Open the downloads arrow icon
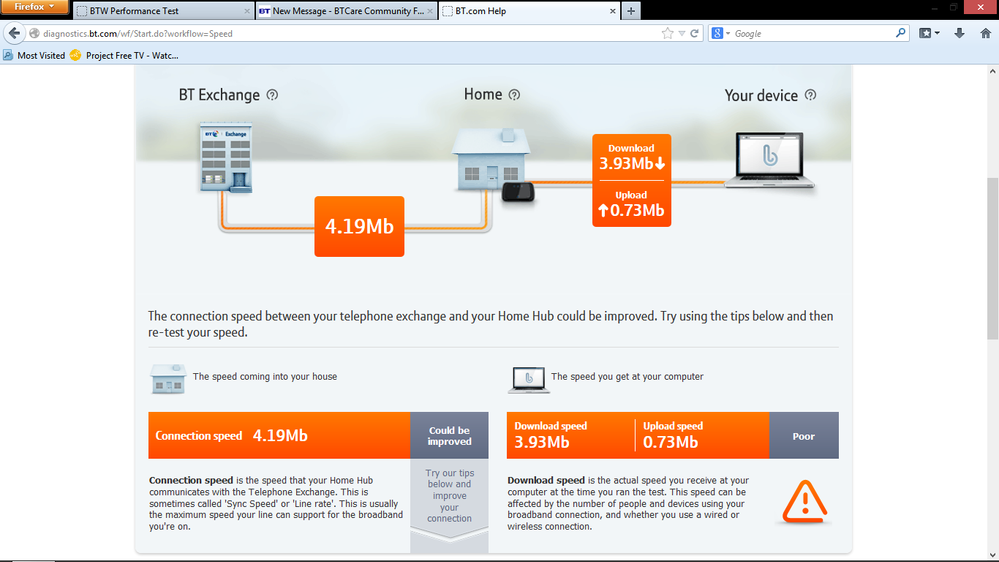 [959, 33]
